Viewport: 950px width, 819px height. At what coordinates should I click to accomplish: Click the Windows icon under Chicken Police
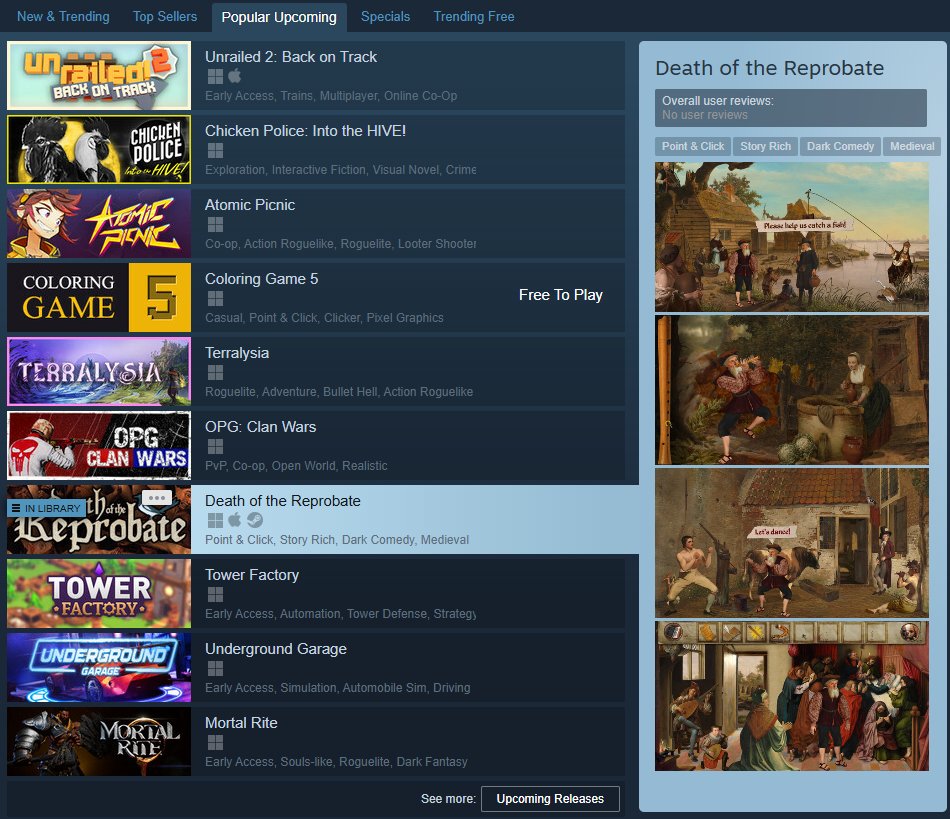(215, 150)
